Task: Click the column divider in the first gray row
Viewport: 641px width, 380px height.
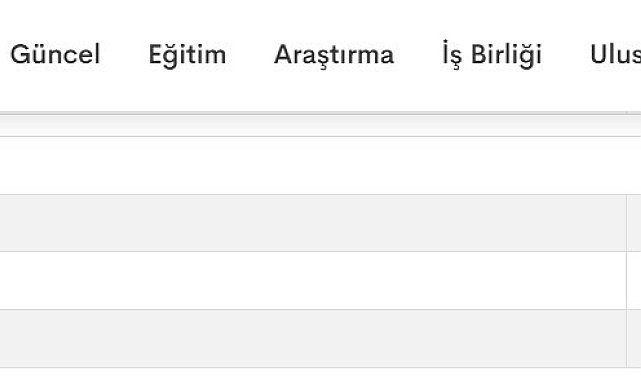Action: click(x=626, y=223)
